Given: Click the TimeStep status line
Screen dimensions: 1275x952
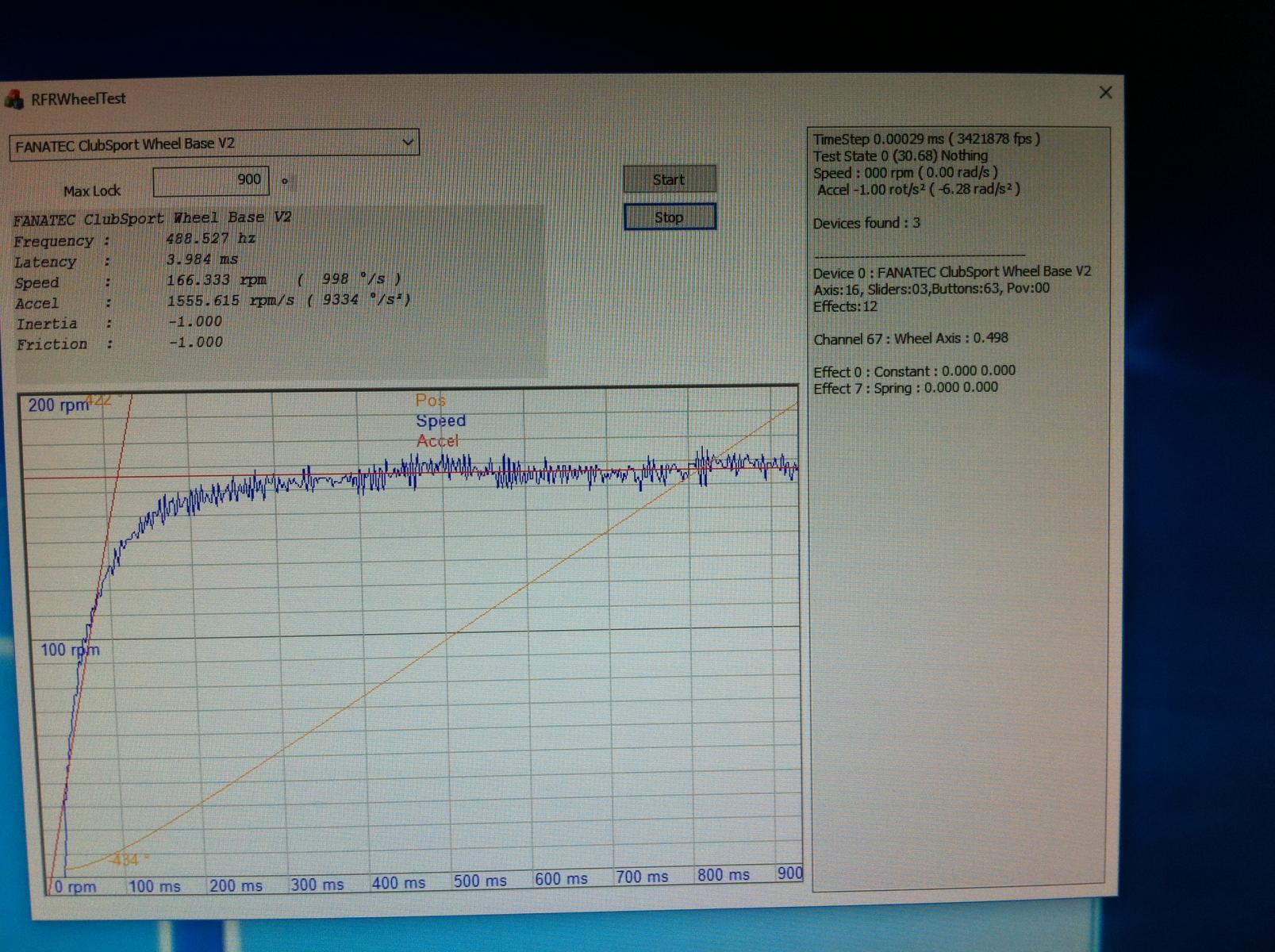Looking at the screenshot, I should [926, 139].
